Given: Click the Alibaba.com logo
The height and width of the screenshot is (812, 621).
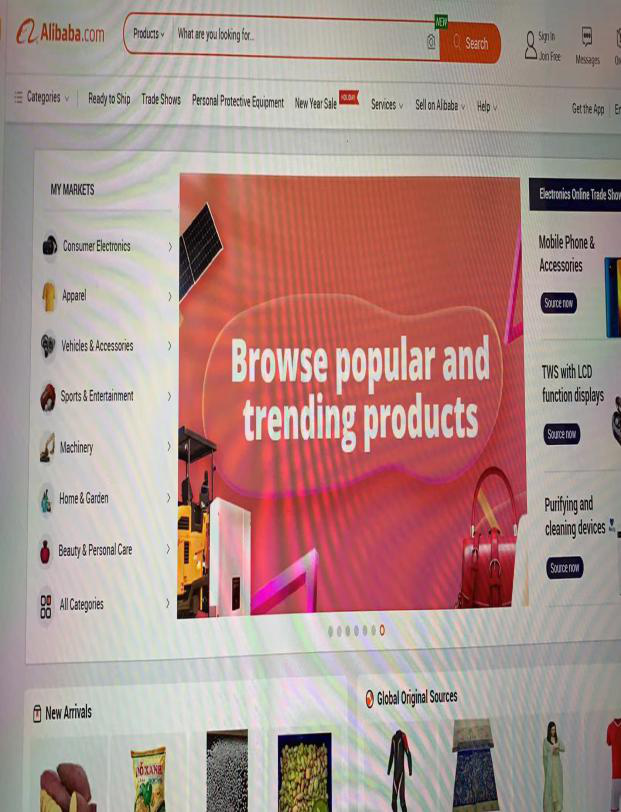Looking at the screenshot, I should 61,33.
